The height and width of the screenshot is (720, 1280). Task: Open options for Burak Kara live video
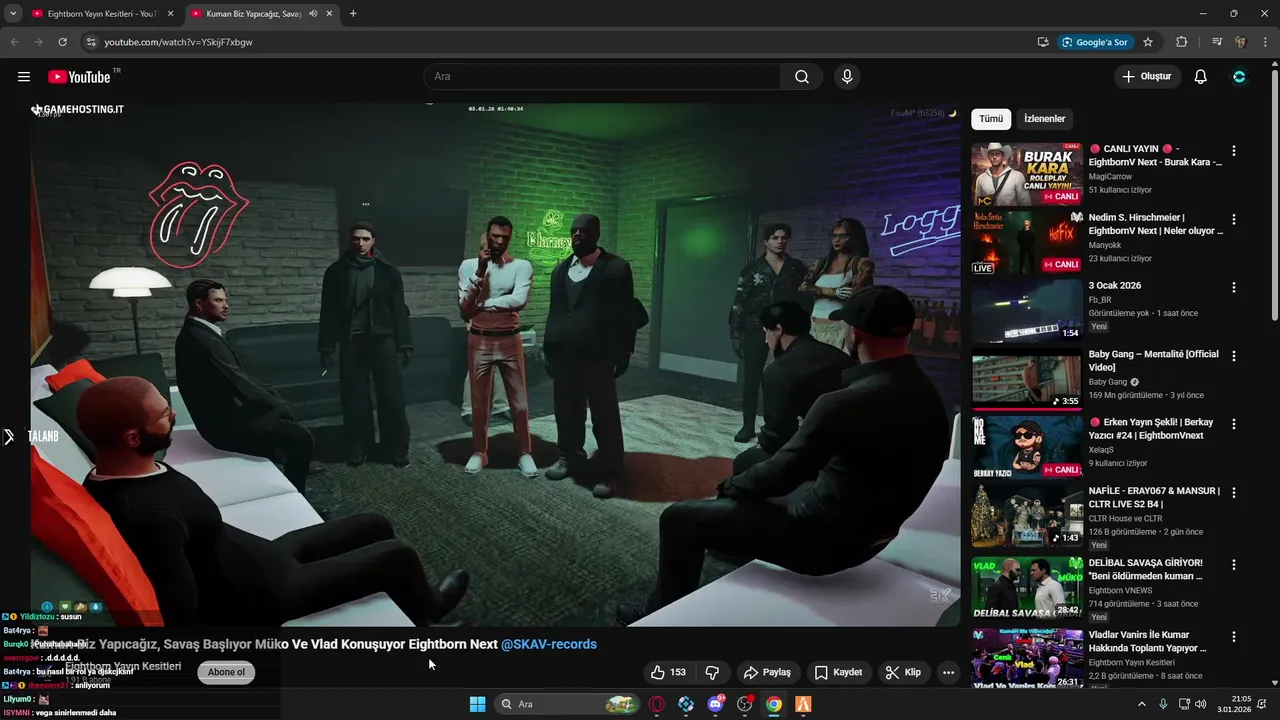[x=1233, y=151]
